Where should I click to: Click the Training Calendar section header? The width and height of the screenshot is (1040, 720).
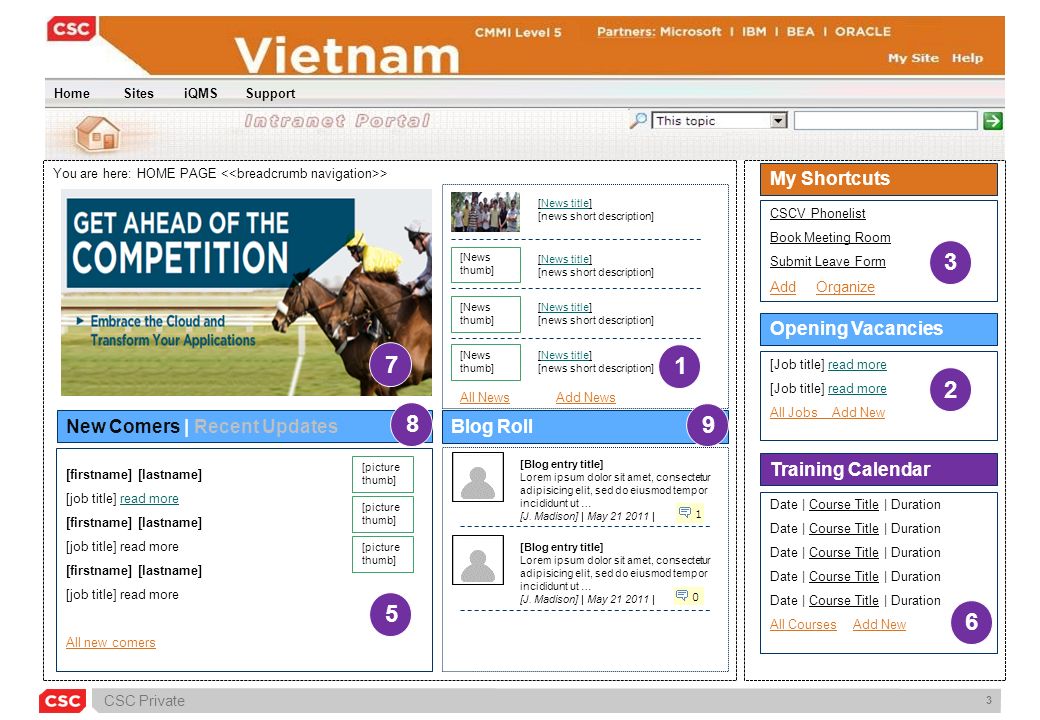(879, 469)
